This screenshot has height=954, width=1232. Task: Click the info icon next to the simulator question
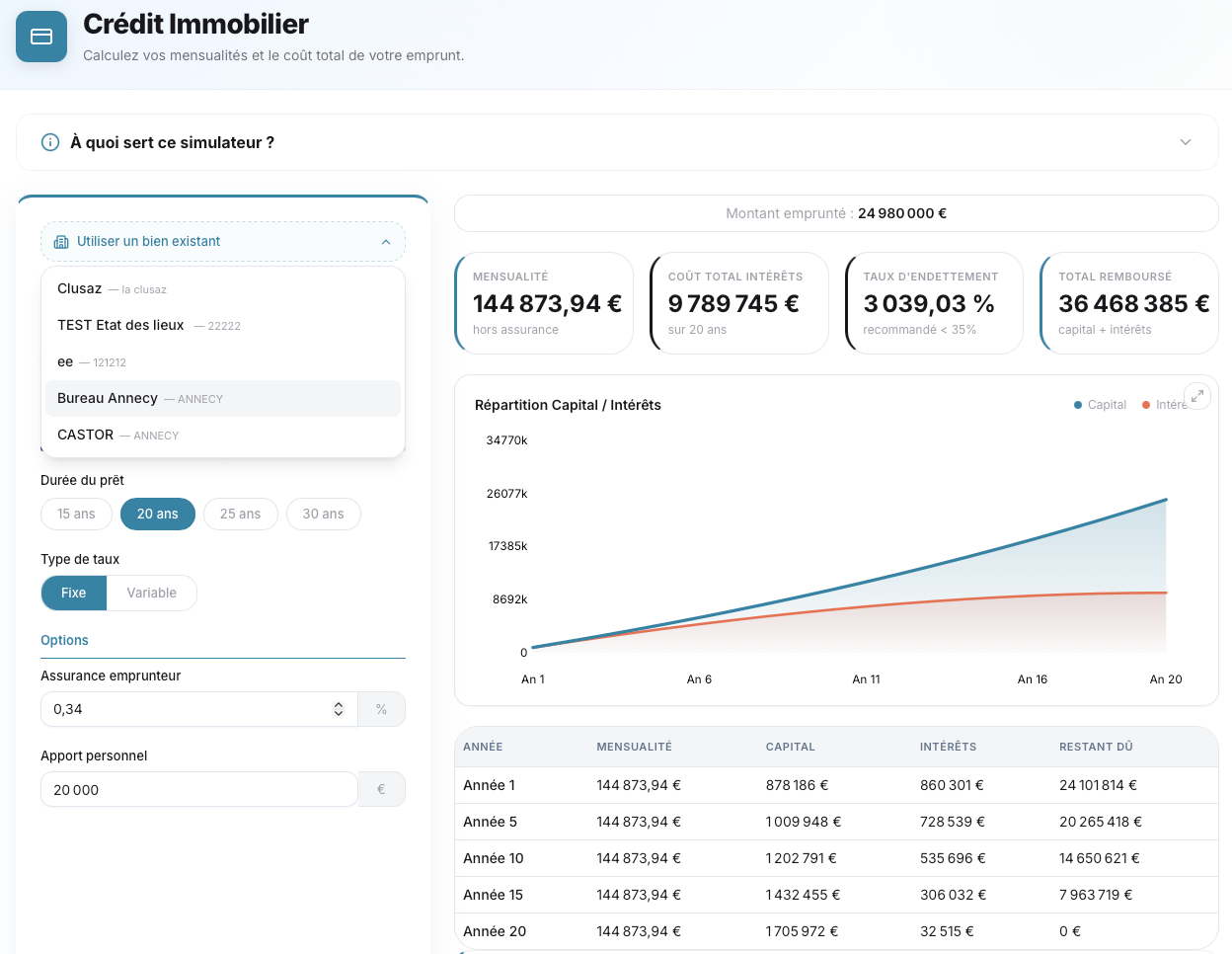(x=49, y=142)
